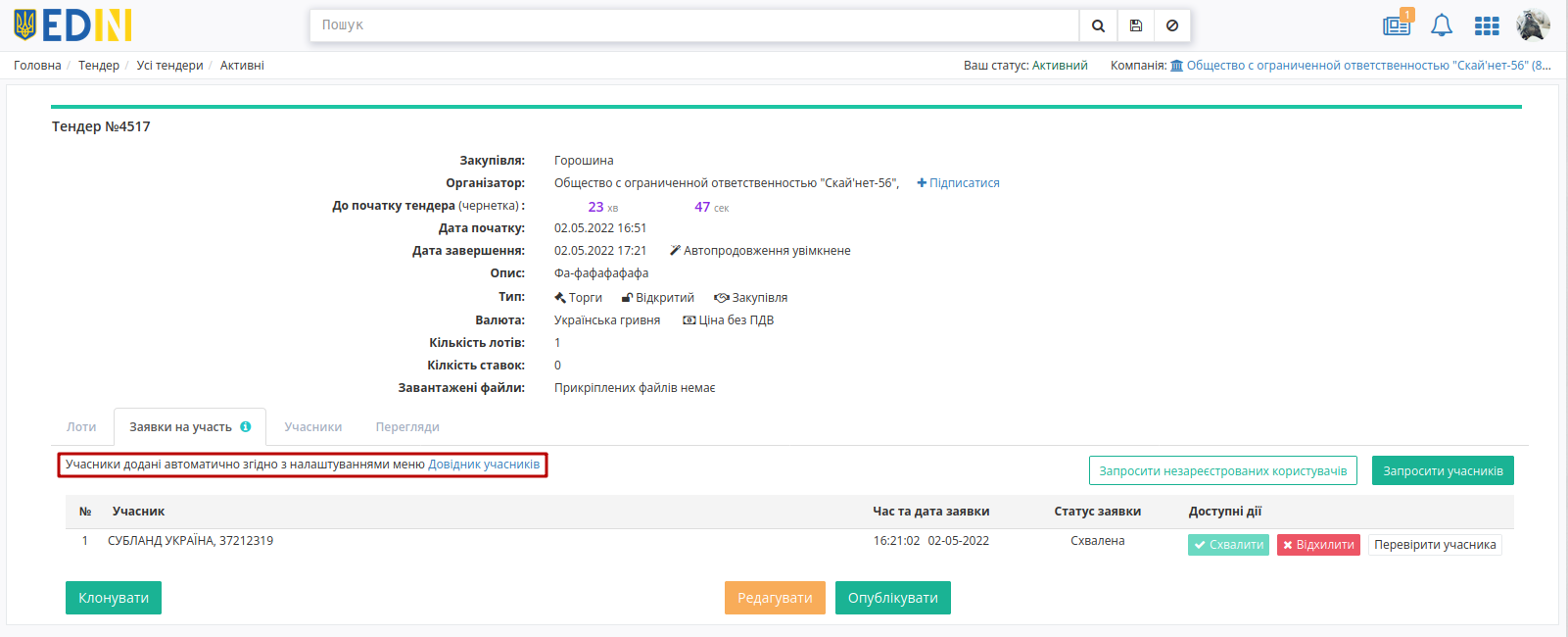Click the info icon on Заявки на участь tab

(x=246, y=426)
